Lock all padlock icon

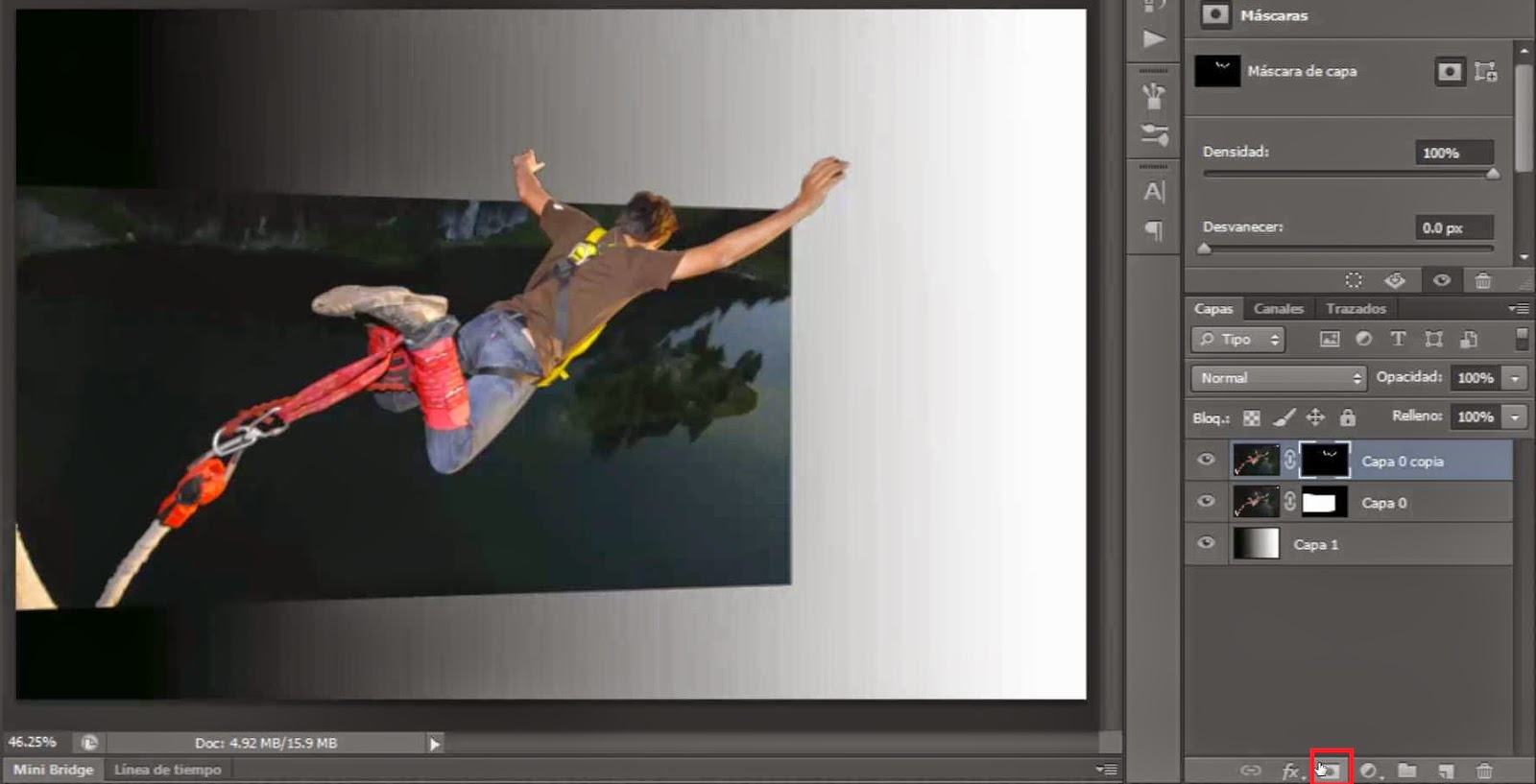click(x=1348, y=416)
